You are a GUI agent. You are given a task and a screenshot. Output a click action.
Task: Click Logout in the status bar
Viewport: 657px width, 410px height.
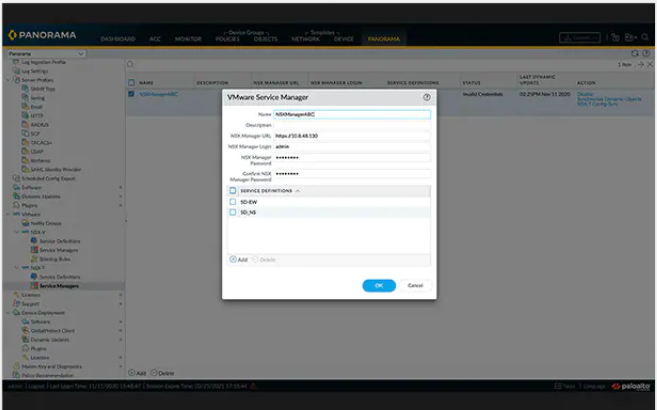pyautogui.click(x=35, y=385)
